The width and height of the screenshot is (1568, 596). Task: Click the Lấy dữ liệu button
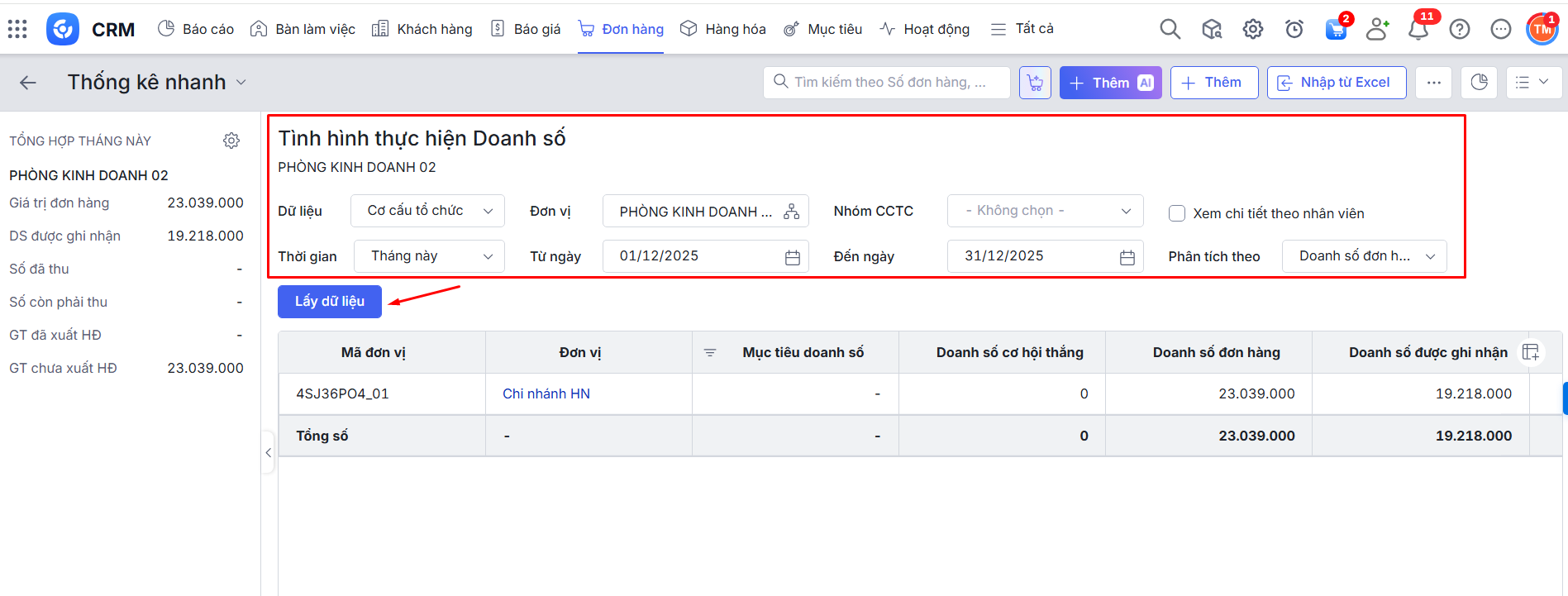[329, 302]
